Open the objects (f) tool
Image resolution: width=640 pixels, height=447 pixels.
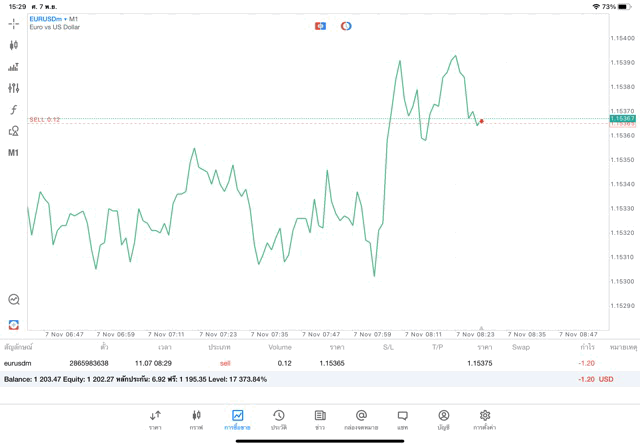pyautogui.click(x=14, y=109)
